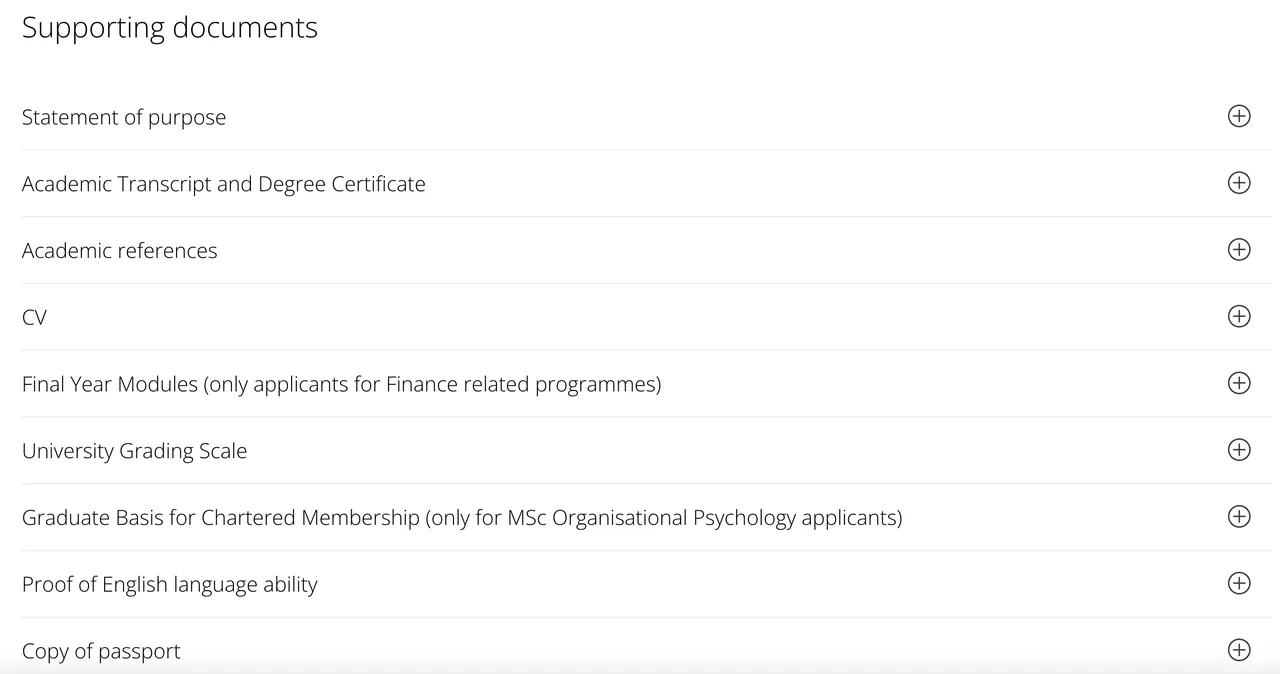Screen dimensions: 1280x674
Task: Show the CV requirements section
Action: click(35, 318)
